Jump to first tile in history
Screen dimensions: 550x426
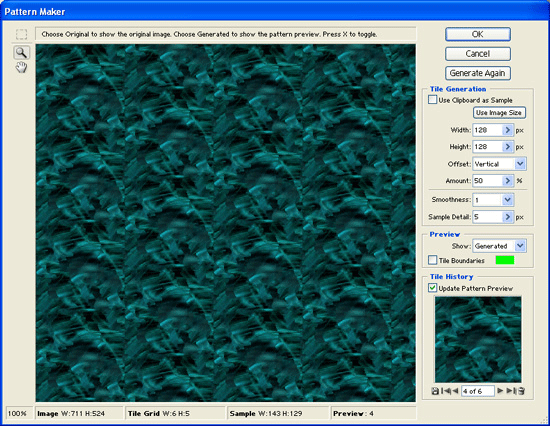tap(446, 391)
